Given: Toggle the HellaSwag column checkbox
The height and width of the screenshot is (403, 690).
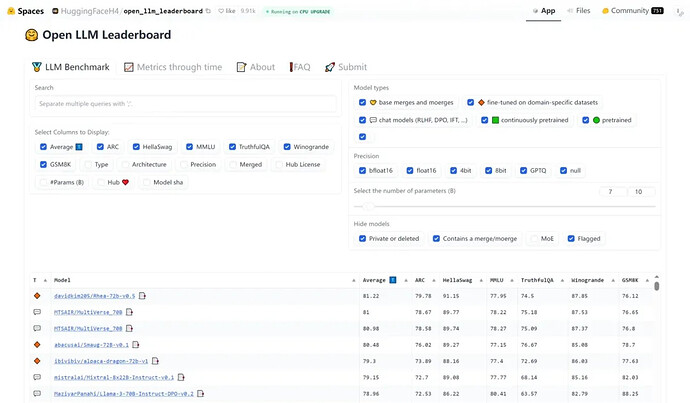Looking at the screenshot, I should [136, 147].
